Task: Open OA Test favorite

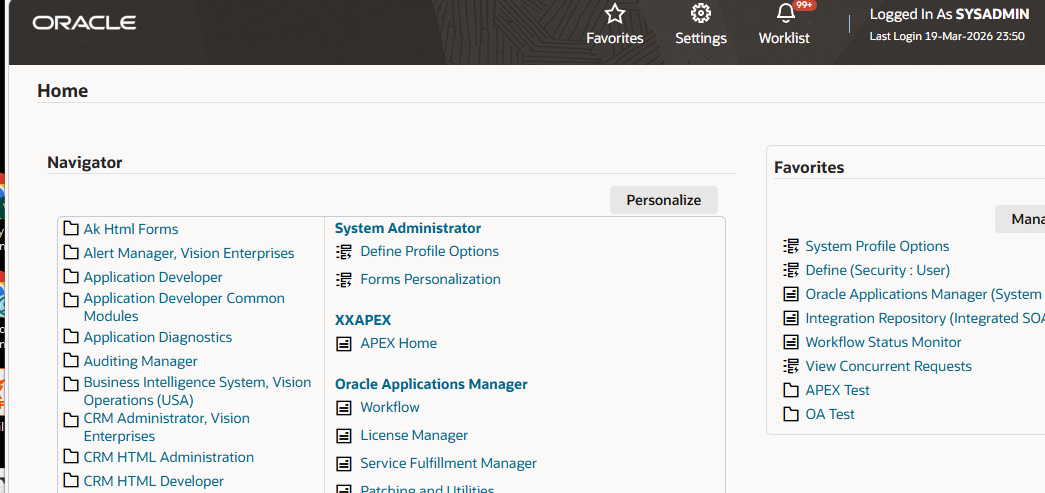Action: (x=830, y=414)
